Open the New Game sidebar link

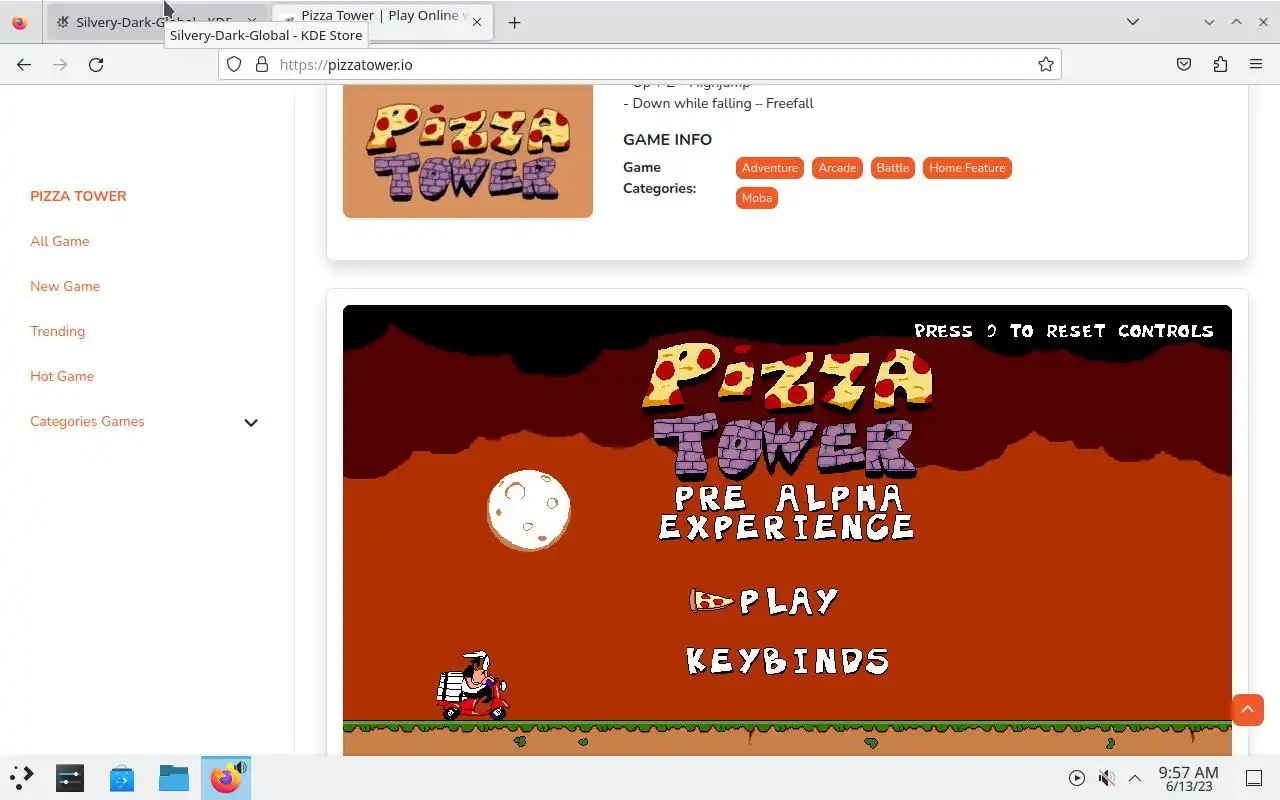point(65,286)
